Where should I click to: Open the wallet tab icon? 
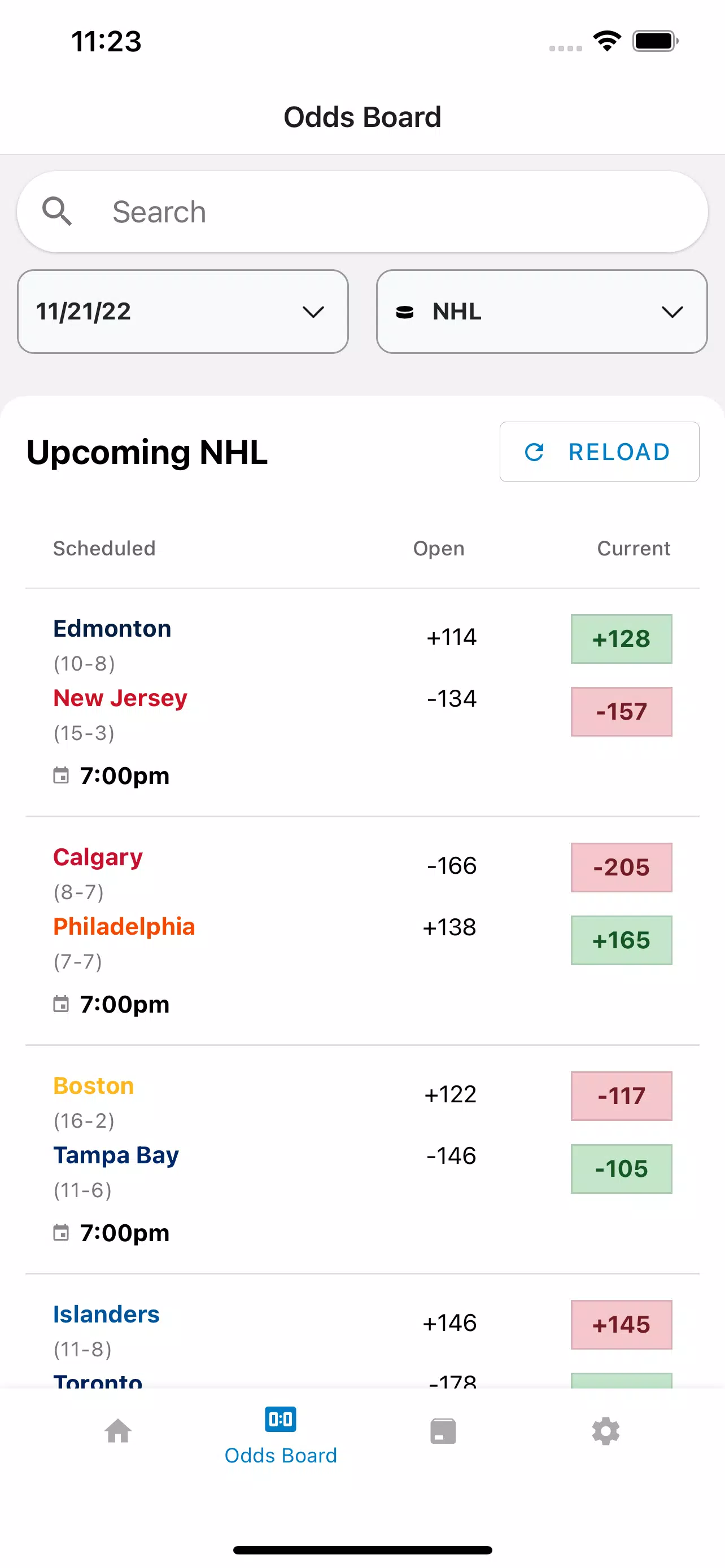tap(443, 1431)
